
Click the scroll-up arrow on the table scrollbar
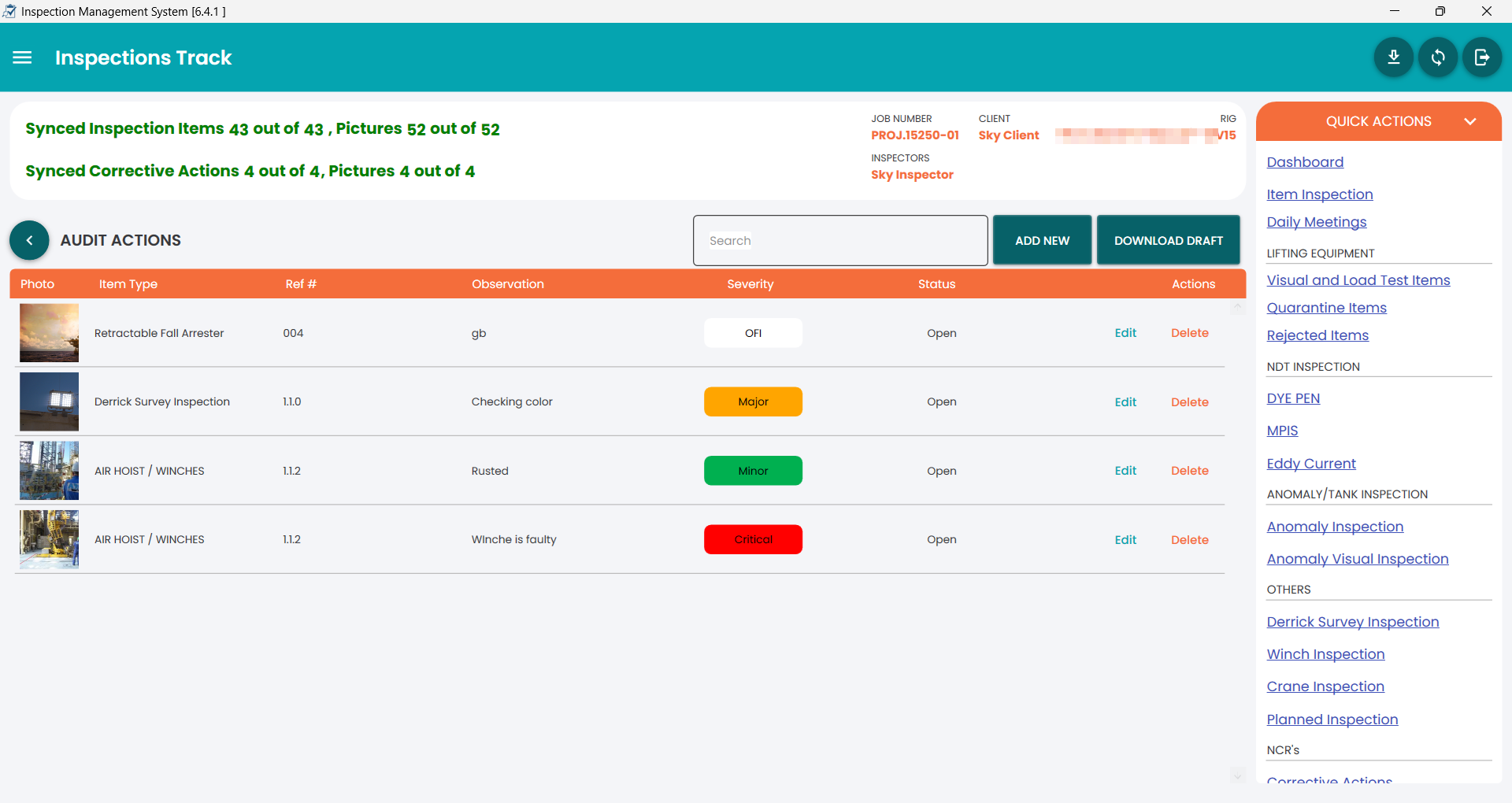1238,307
